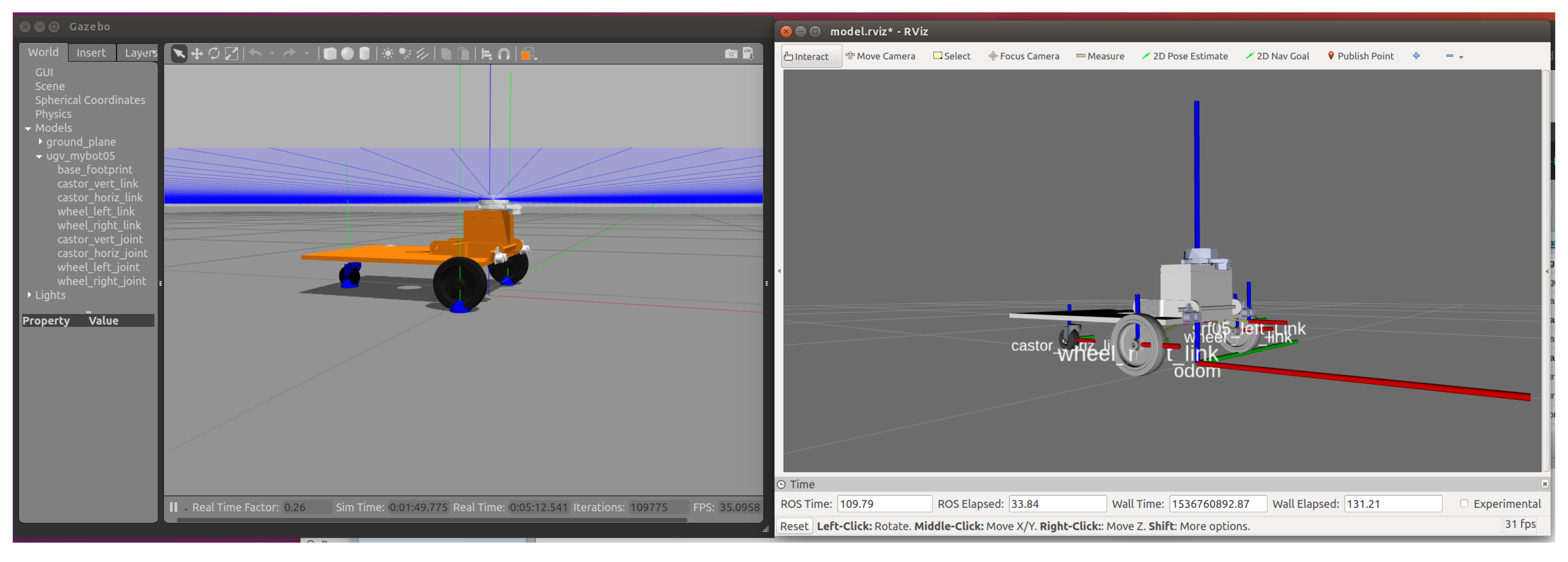Open the view angle dropdown arrow

536,58
